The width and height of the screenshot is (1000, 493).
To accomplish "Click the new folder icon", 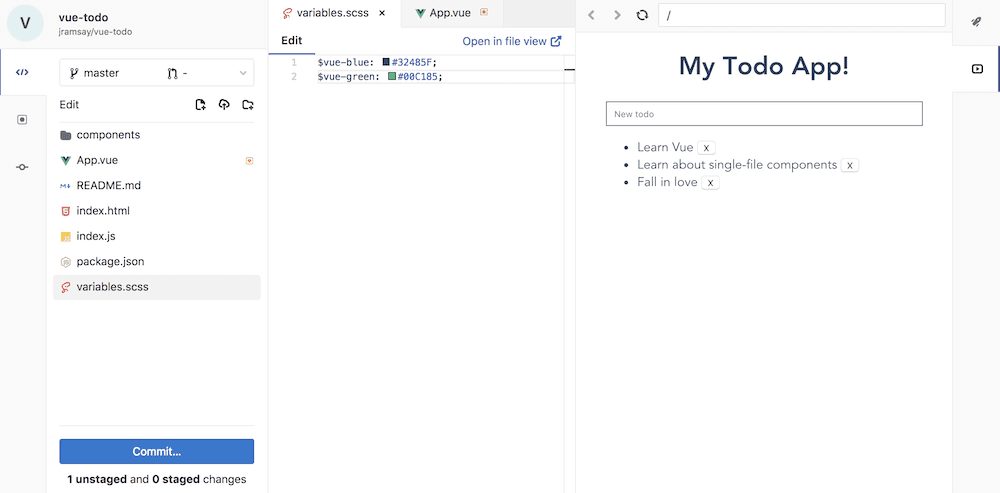I will (248, 105).
